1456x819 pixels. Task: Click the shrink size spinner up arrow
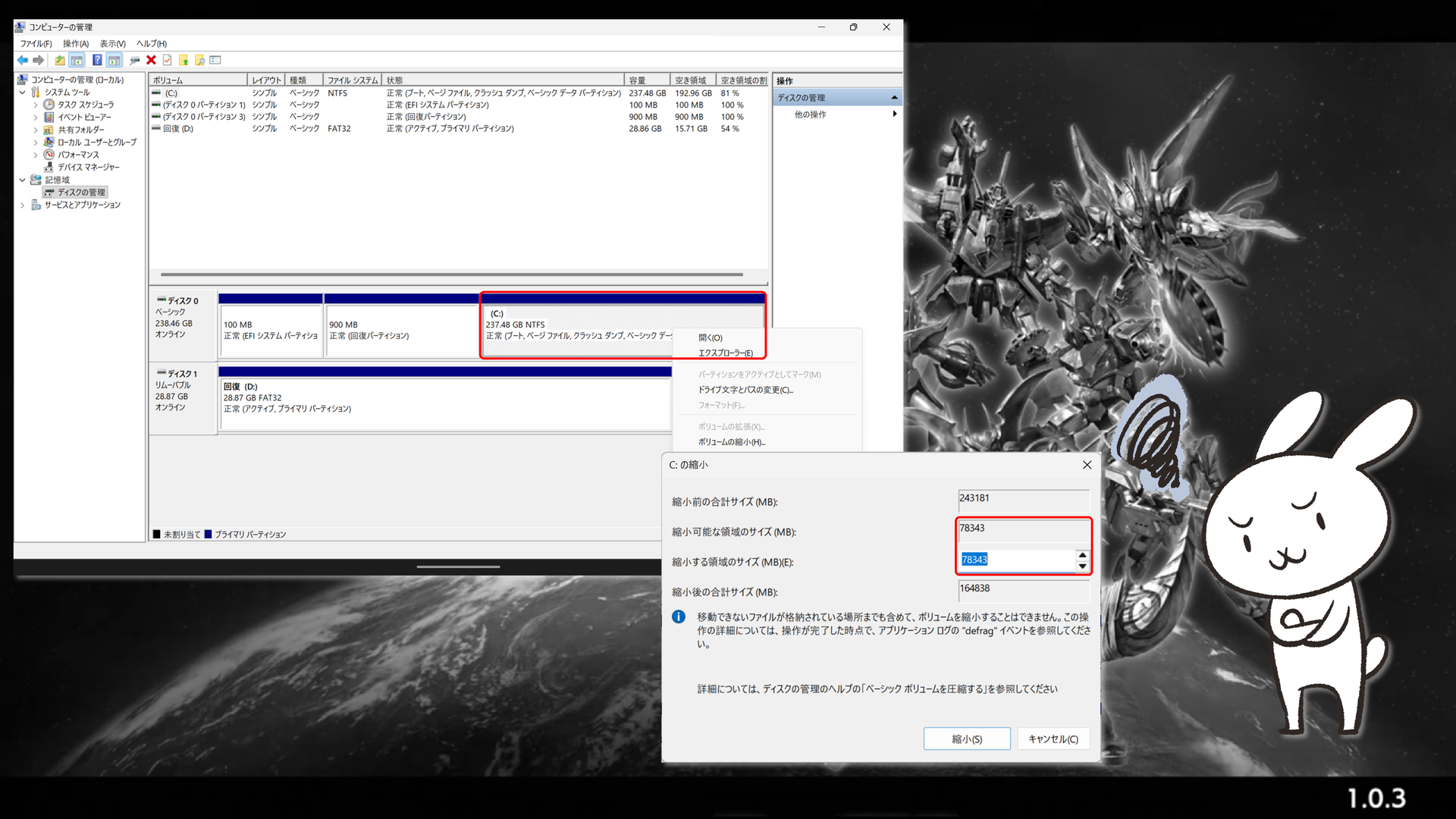(1082, 555)
